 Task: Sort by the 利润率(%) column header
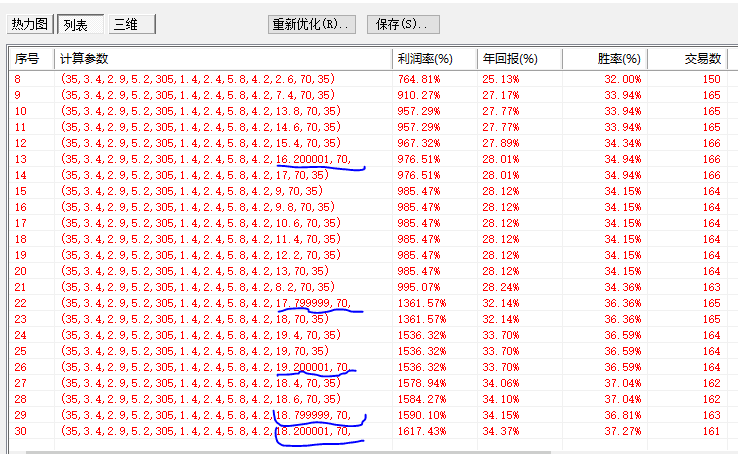435,59
